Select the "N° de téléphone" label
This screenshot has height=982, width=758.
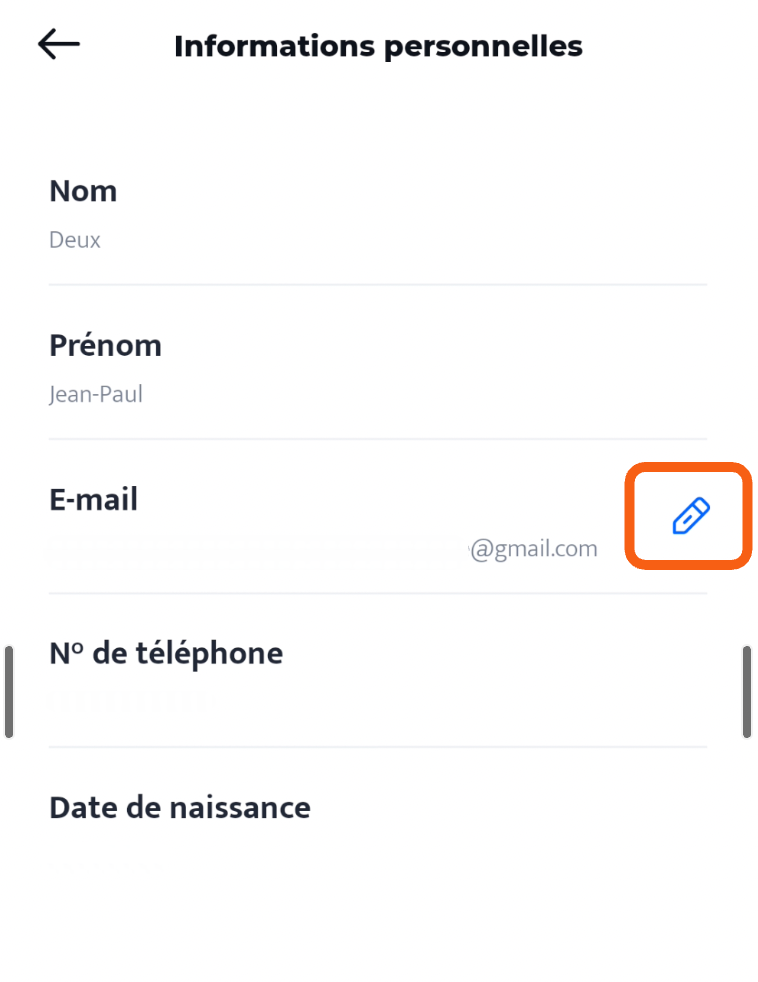(x=166, y=653)
